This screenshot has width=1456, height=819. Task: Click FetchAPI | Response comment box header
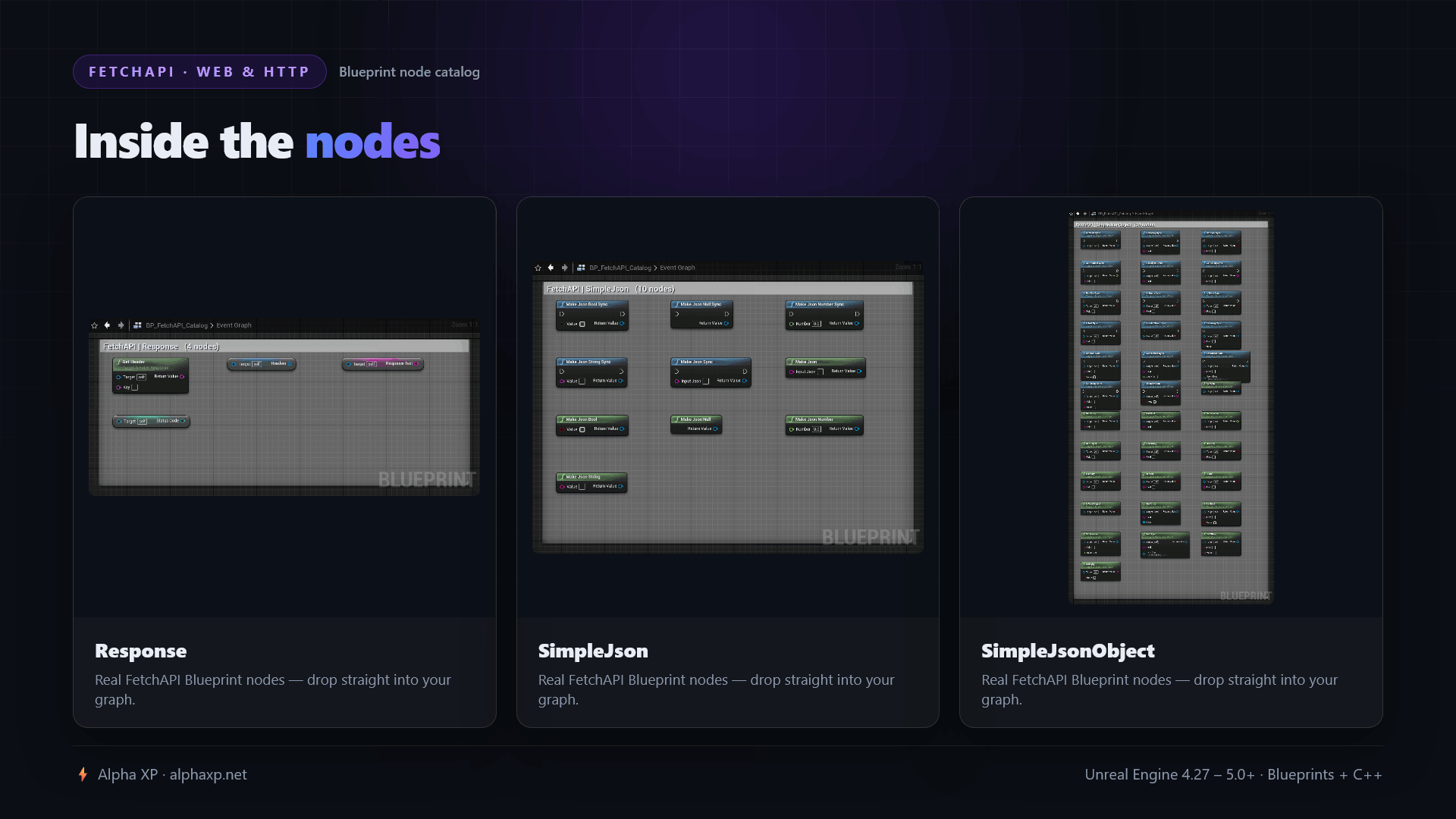point(284,347)
